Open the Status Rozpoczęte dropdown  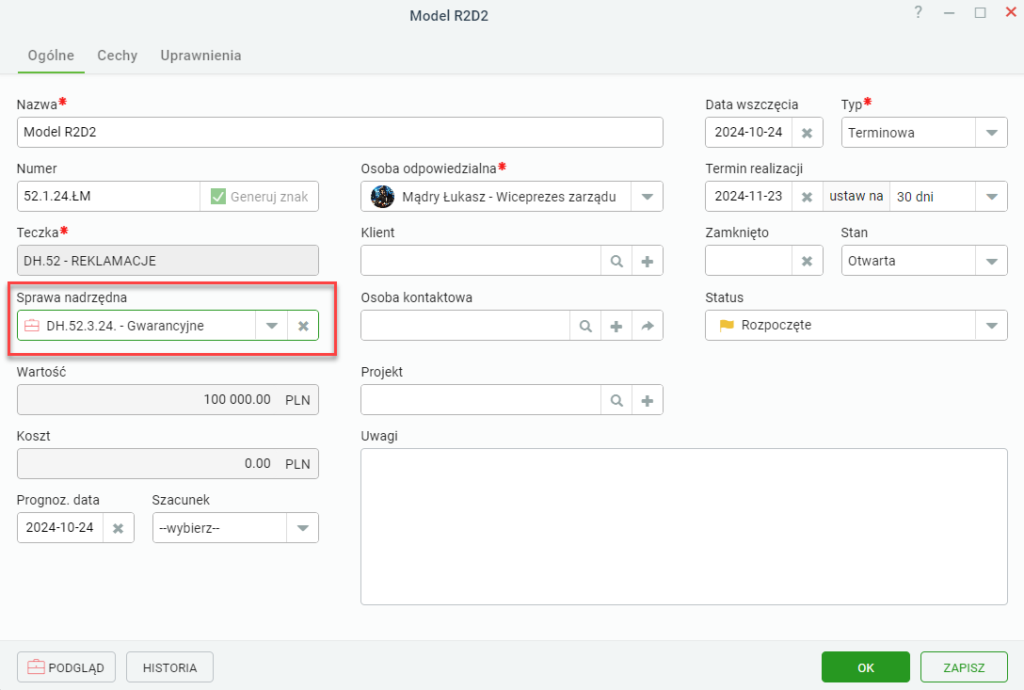(x=991, y=326)
